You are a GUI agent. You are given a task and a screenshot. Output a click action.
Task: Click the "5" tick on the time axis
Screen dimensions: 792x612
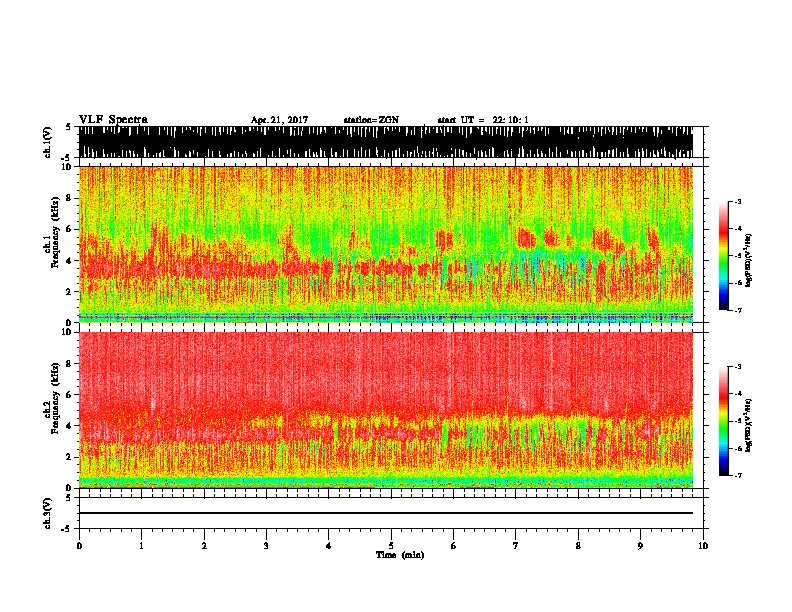click(x=391, y=546)
